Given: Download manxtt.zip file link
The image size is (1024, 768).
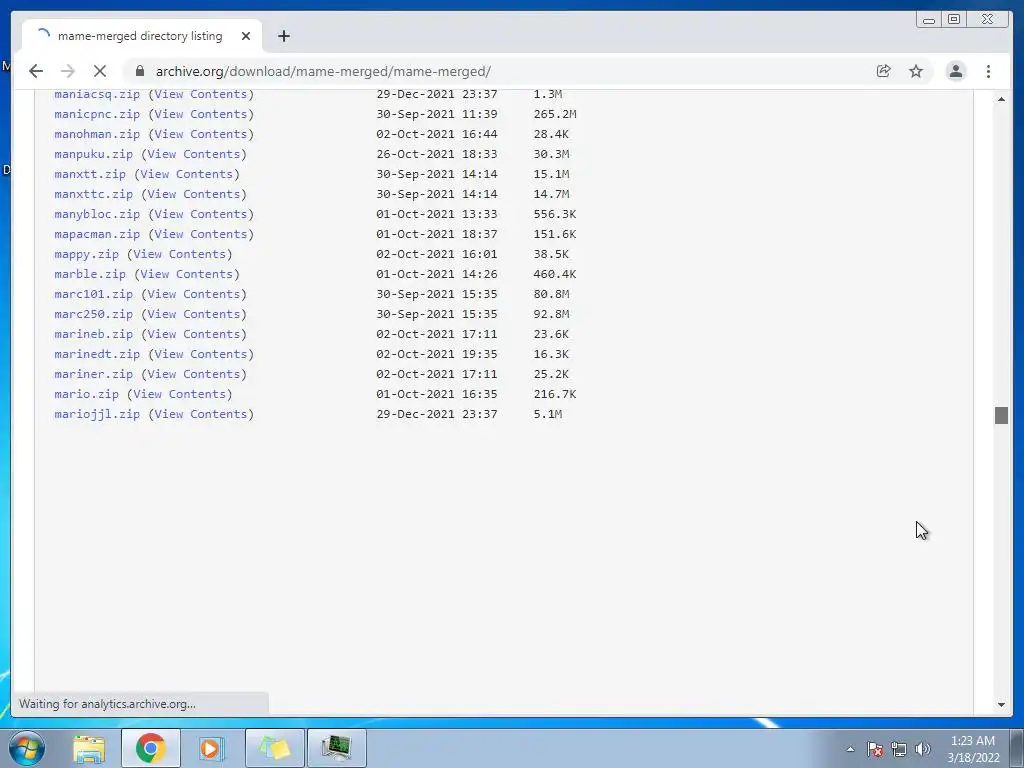Looking at the screenshot, I should [89, 174].
